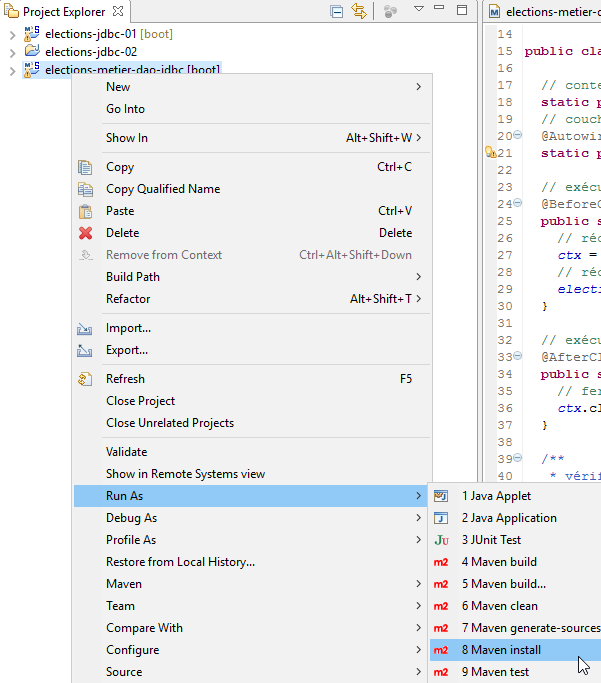Click Copy in context menu
Screen dimensions: 601x683
pyautogui.click(x=120, y=167)
